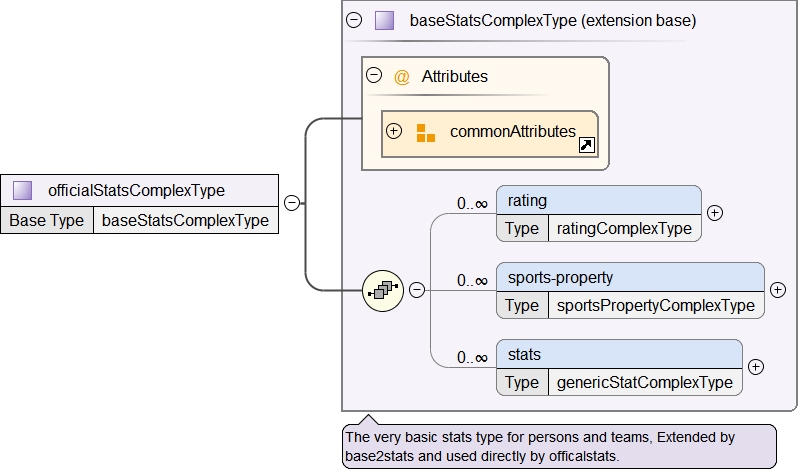Image resolution: width=799 pixels, height=472 pixels.
Task: Click the genericStatComplexType type link
Action: 645,382
